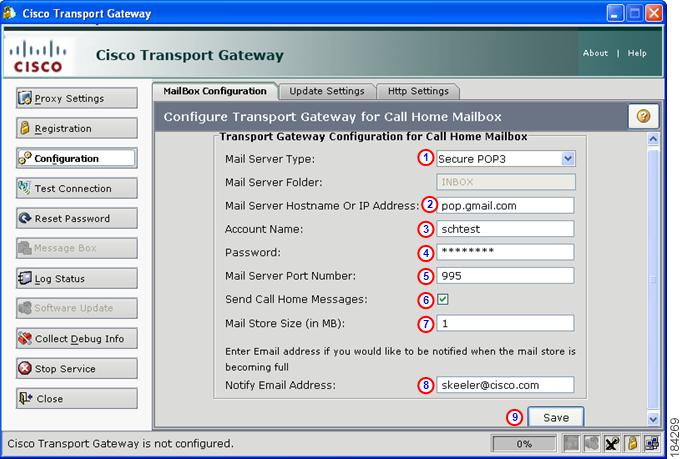The height and width of the screenshot is (459, 683).
Task: Click Stop Service in the sidebar
Action: pos(77,368)
